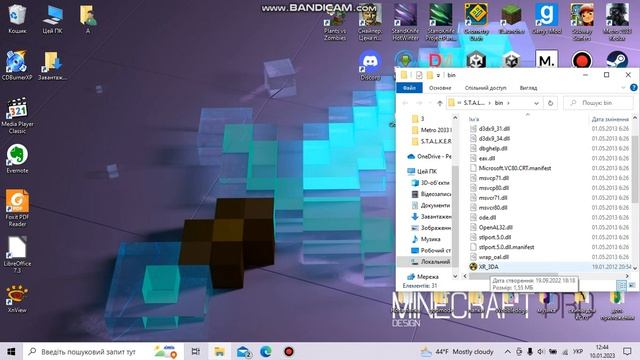Select OneDrive in the navigation pane
This screenshot has width=640, height=360.
[x=430, y=156]
